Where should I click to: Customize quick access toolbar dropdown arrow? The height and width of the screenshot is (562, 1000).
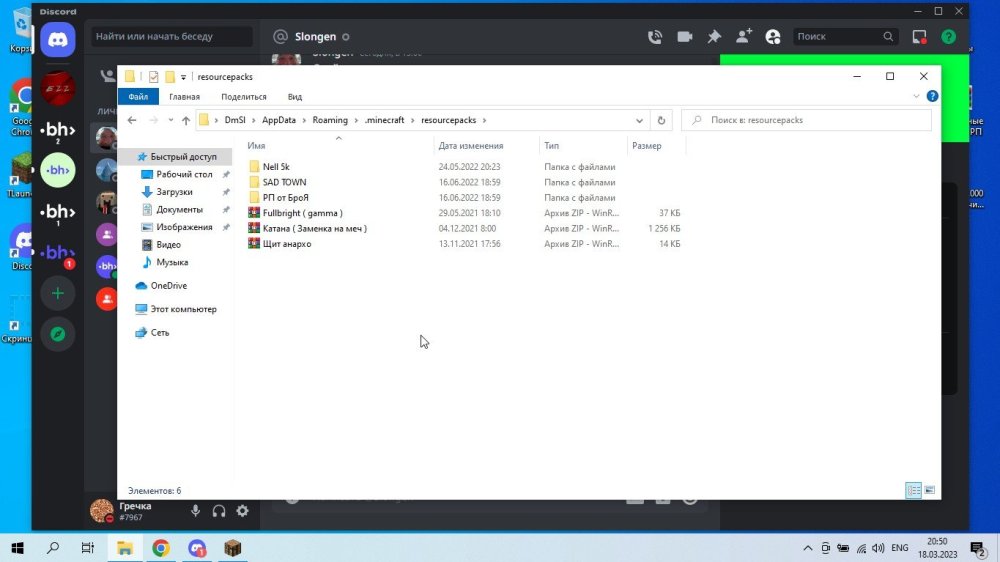(x=183, y=77)
